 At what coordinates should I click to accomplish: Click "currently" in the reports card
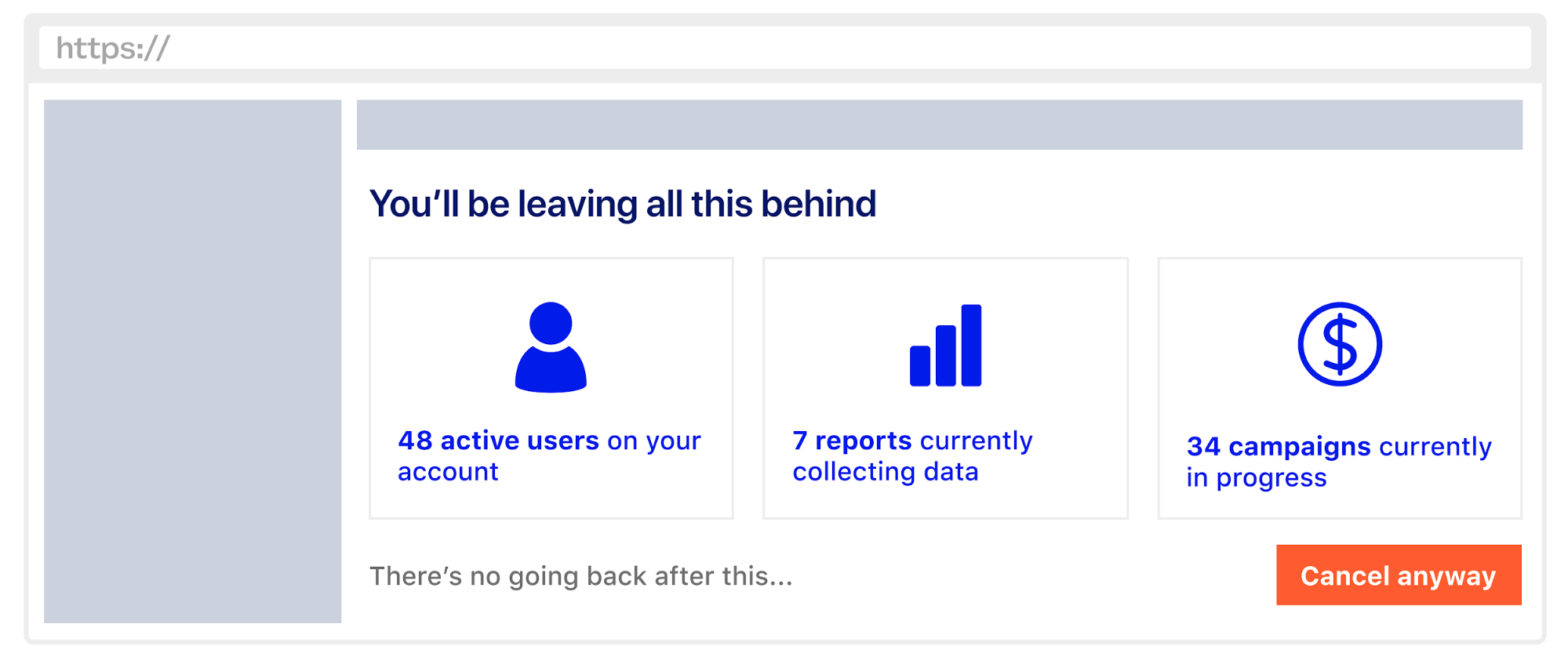pos(976,441)
